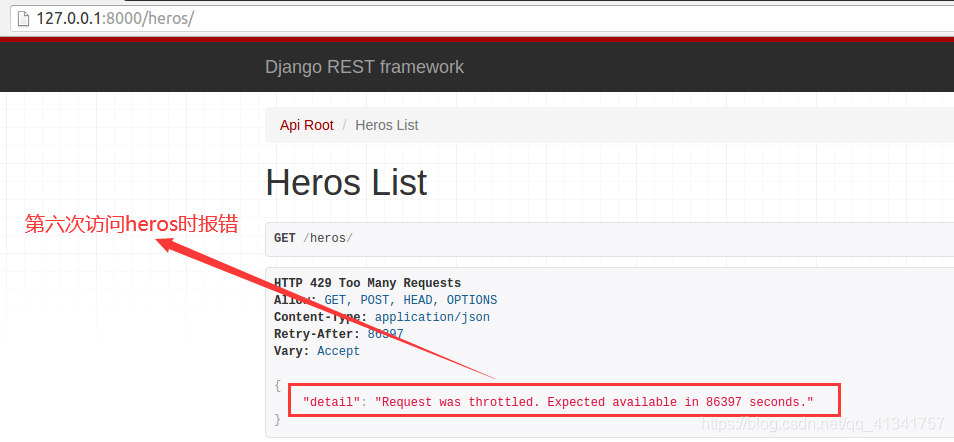Image resolution: width=954 pixels, height=442 pixels.
Task: Click Content-Type application/json header line
Action: [381, 317]
